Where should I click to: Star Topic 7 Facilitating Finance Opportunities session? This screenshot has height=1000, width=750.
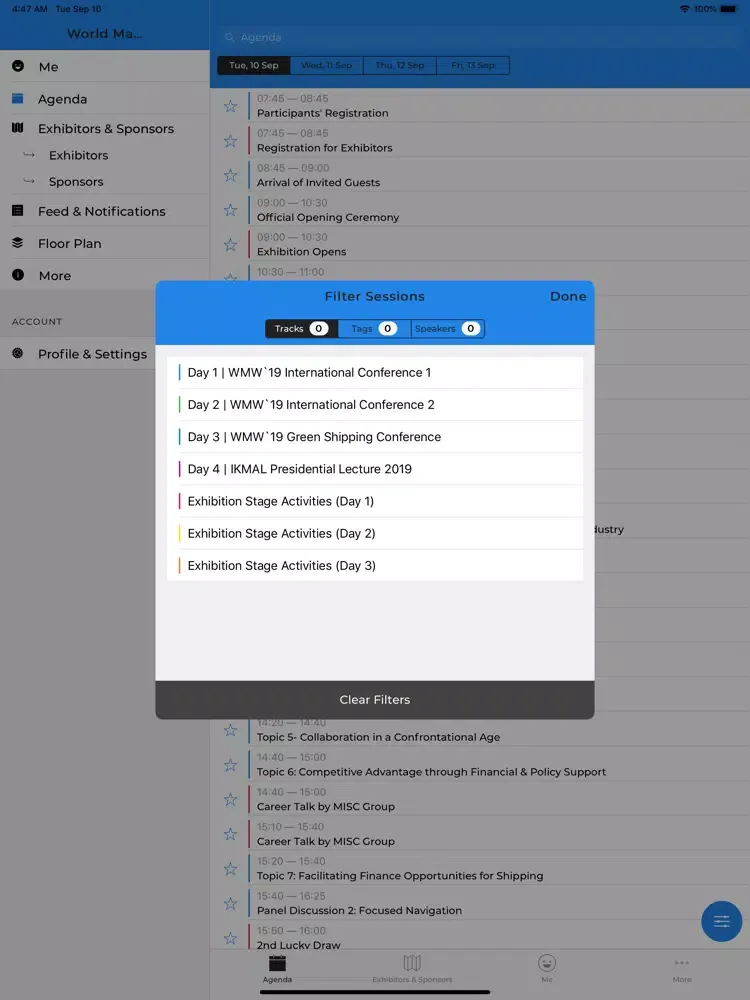[230, 869]
